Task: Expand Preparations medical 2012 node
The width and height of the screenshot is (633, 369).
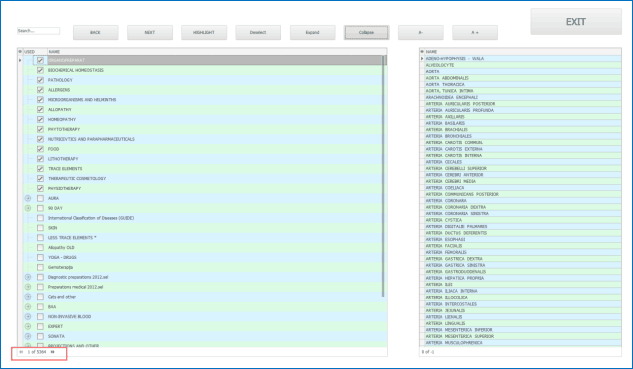Action: 28,287
